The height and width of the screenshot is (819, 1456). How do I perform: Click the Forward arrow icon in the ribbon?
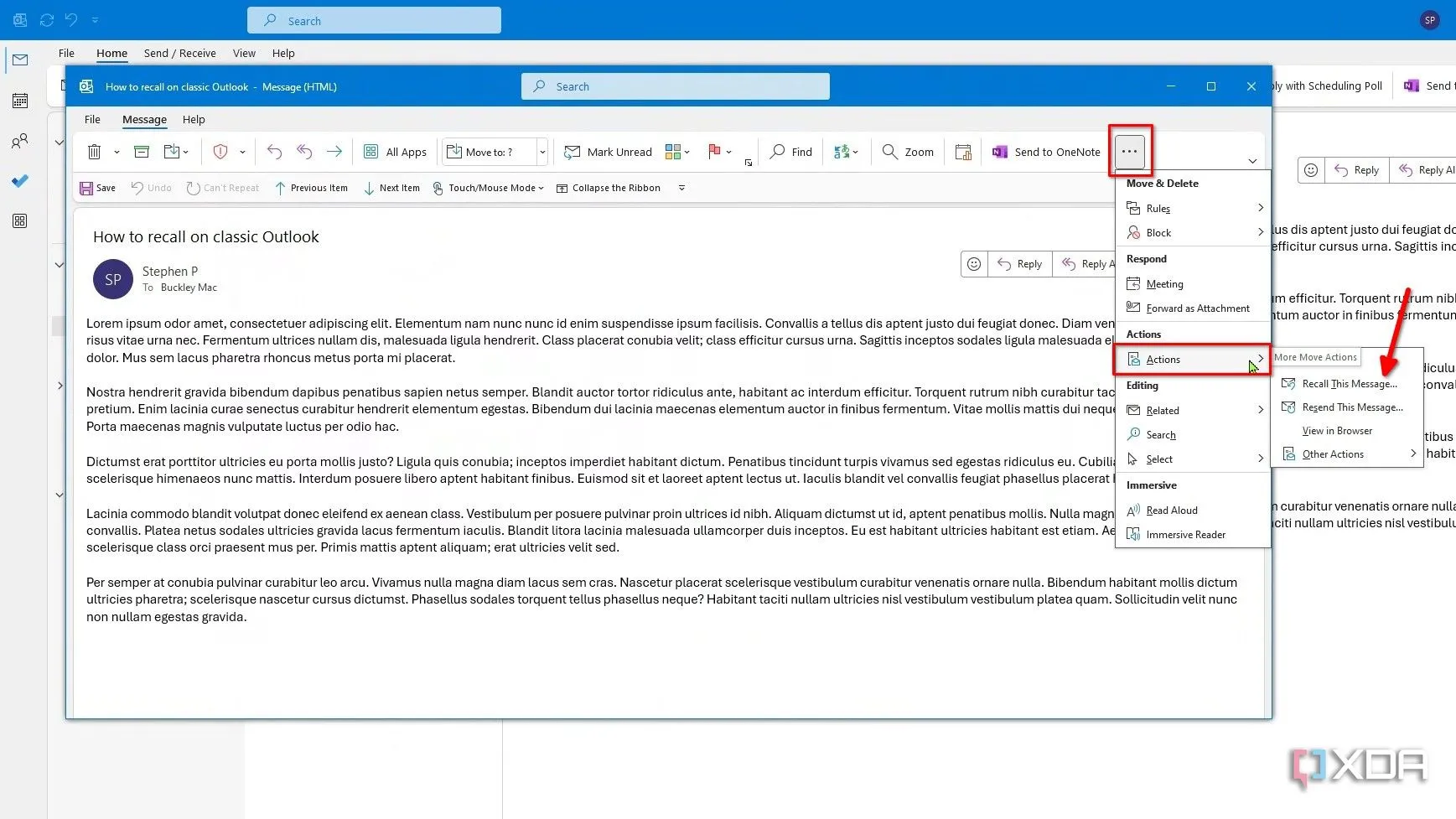tap(334, 152)
